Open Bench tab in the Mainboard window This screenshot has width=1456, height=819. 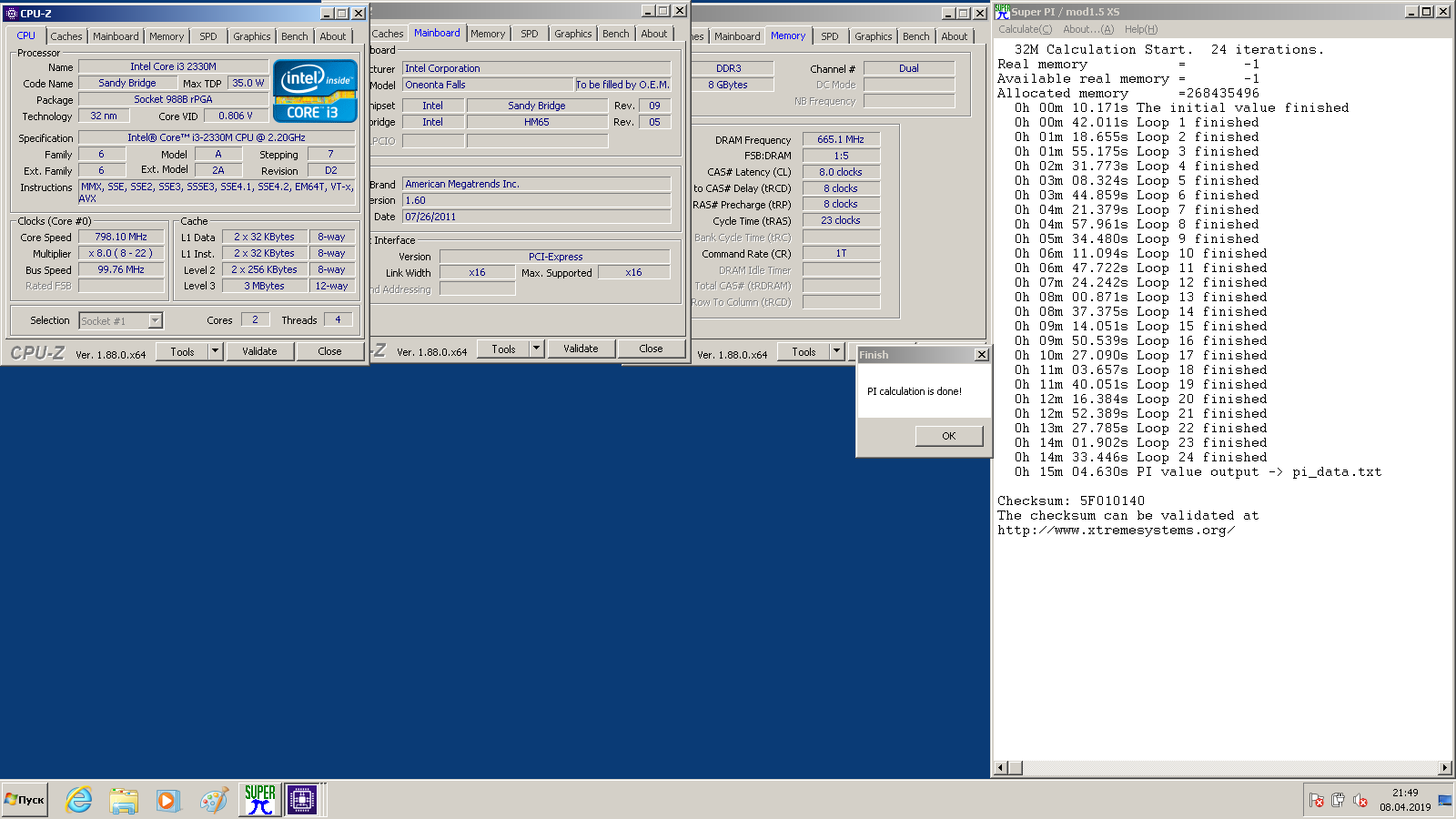point(615,34)
